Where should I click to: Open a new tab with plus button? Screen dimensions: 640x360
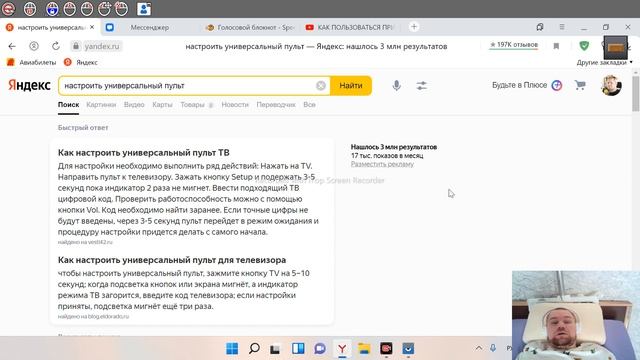click(414, 27)
